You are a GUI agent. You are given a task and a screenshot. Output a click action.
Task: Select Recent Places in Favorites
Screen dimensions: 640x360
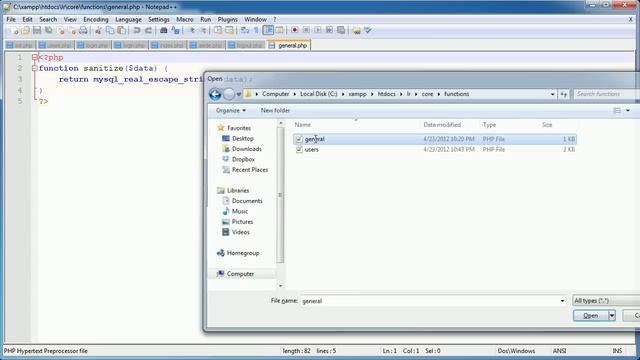(x=245, y=170)
